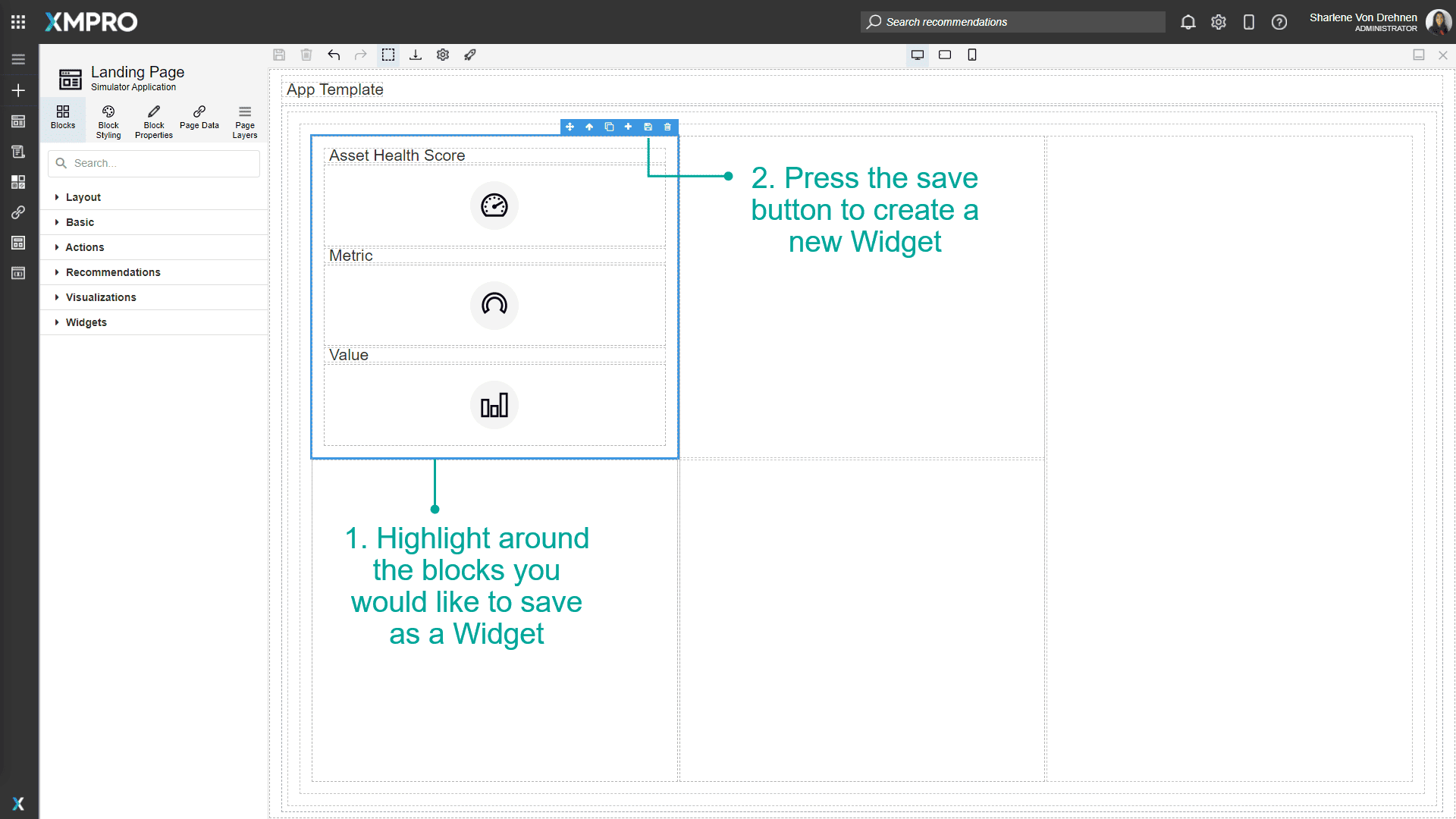
Task: Undo the last change
Action: coord(334,55)
